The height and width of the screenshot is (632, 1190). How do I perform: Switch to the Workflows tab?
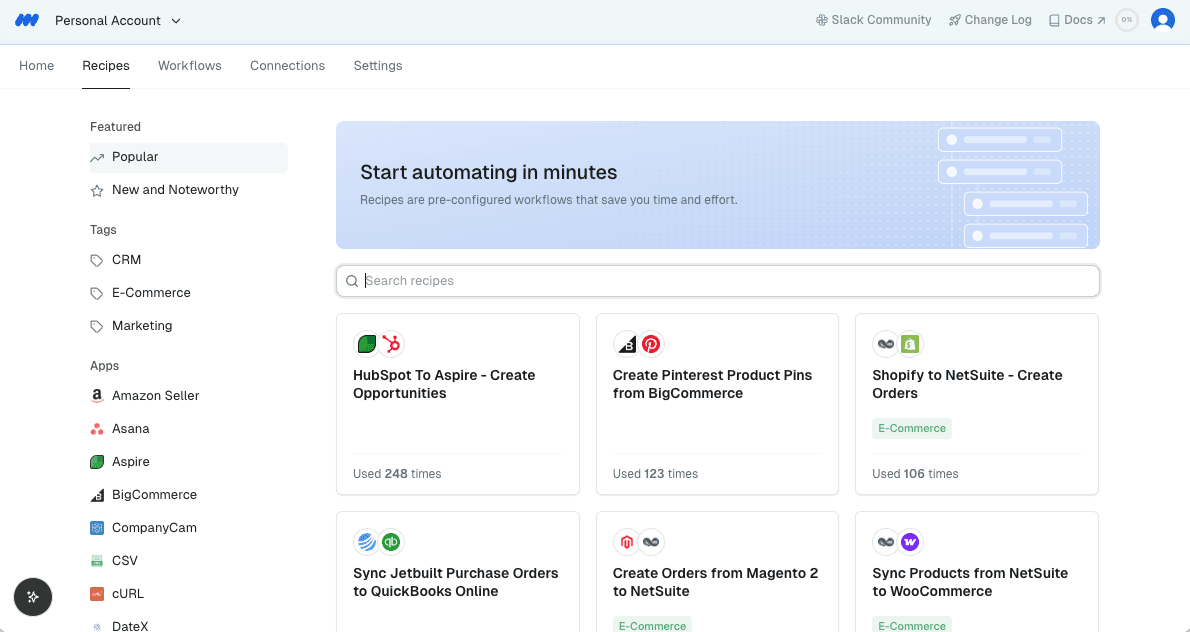190,66
